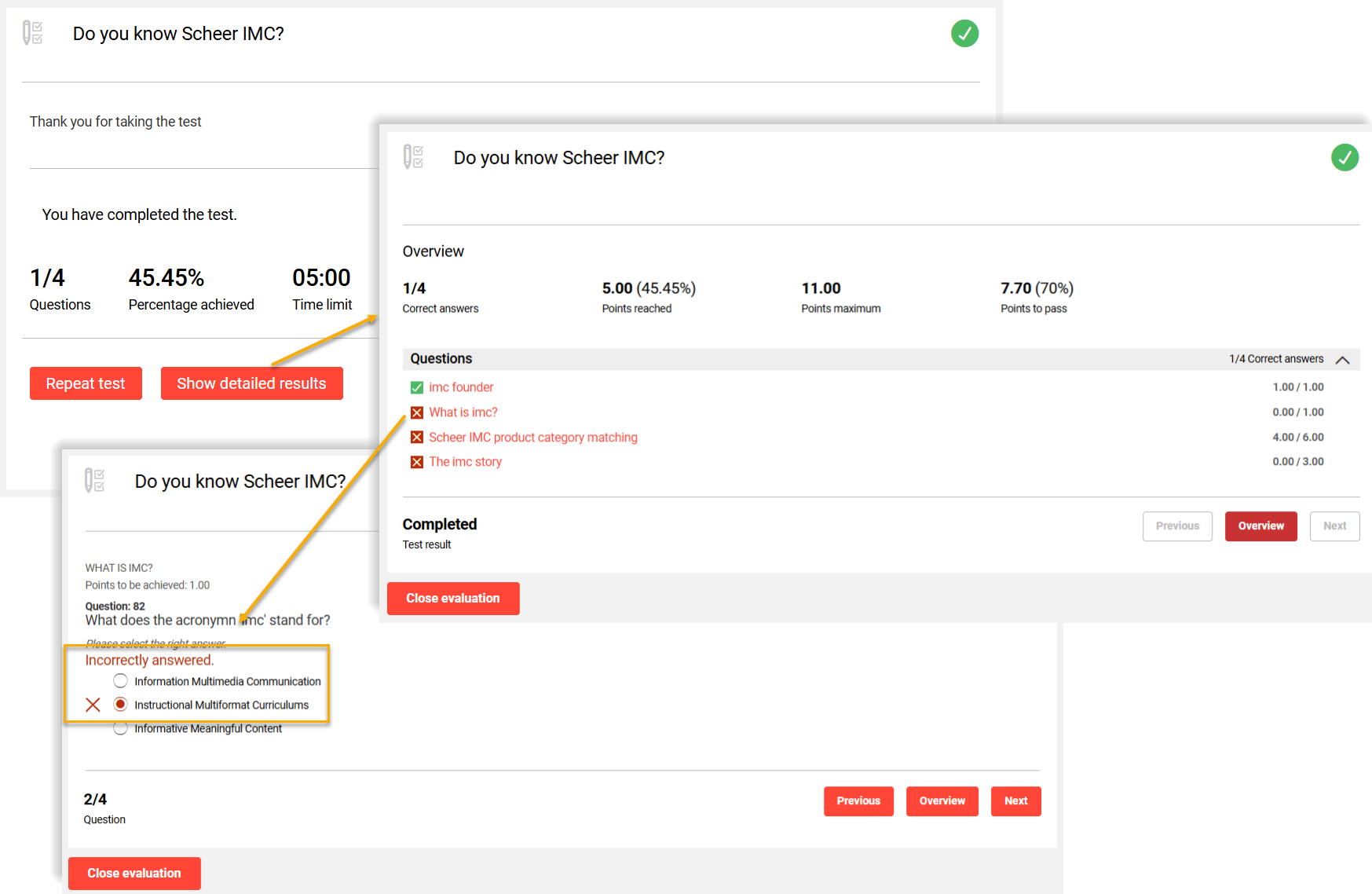Click the red wrong icon beside The imc story
This screenshot has height=894, width=1372.
[x=417, y=462]
